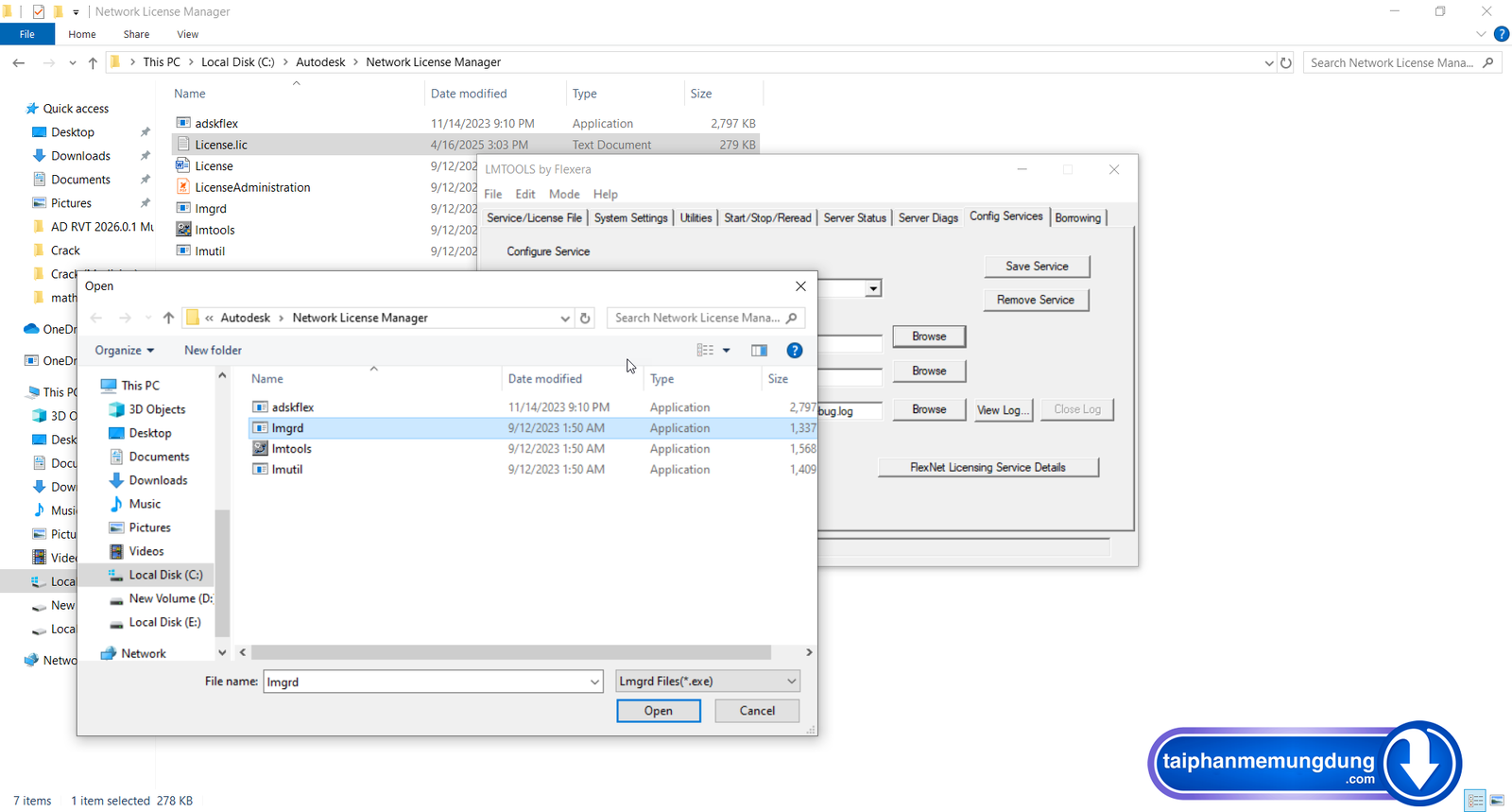Image resolution: width=1512 pixels, height=812 pixels.
Task: Toggle preview pane icon in Open dialog
Action: pyautogui.click(x=759, y=351)
